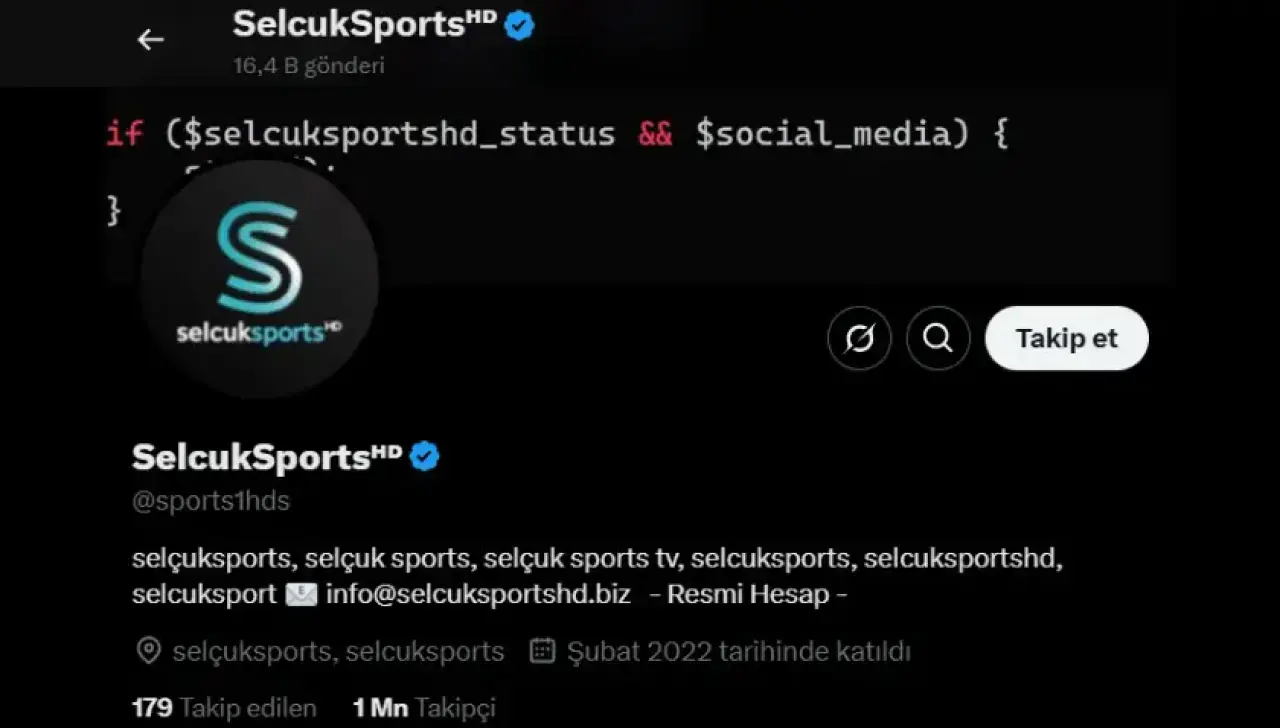Click the location pin icon
Image resolution: width=1280 pixels, height=728 pixels.
click(148, 652)
